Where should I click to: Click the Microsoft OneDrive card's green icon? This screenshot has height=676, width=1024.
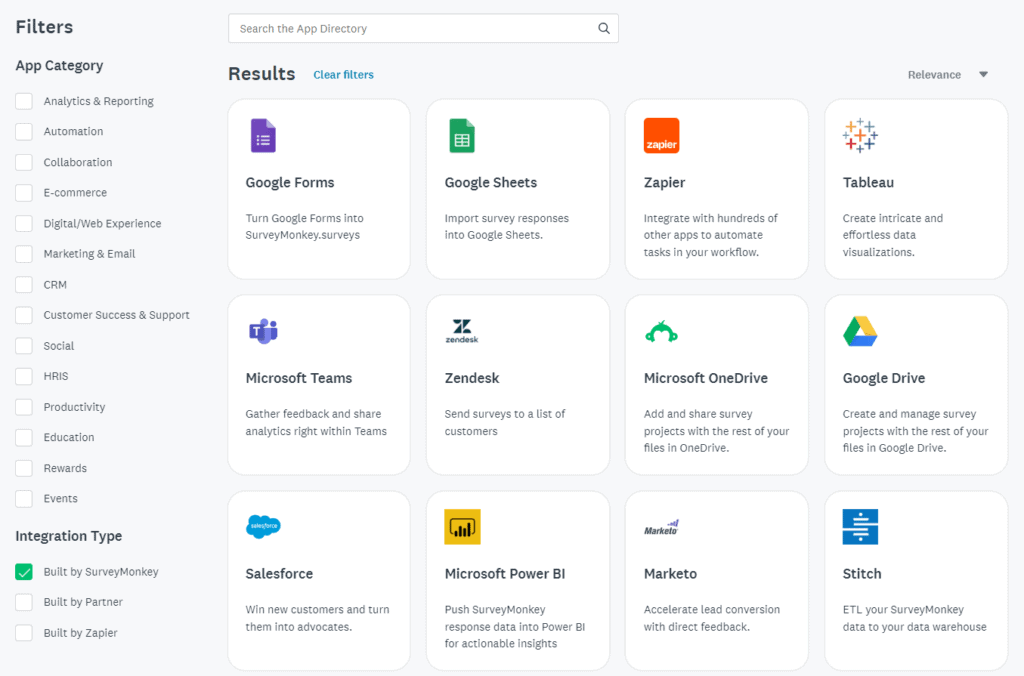pos(662,332)
